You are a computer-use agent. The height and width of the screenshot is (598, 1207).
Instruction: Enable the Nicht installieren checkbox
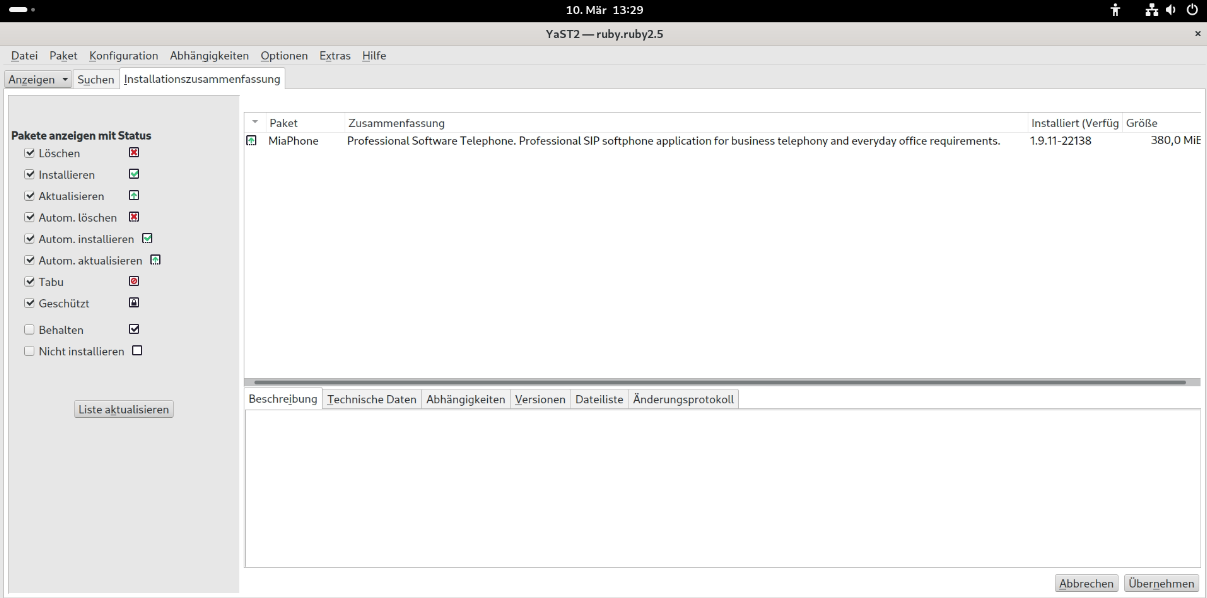[29, 351]
